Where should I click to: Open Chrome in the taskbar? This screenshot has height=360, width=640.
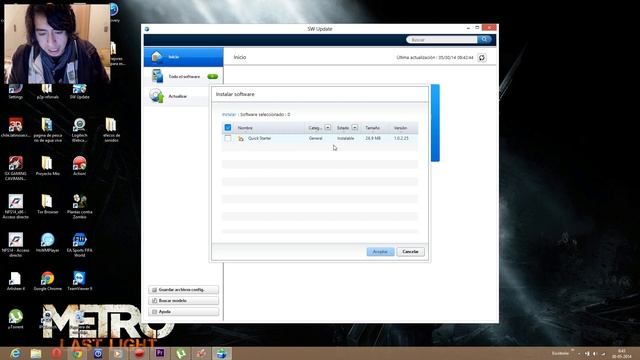click(x=77, y=353)
